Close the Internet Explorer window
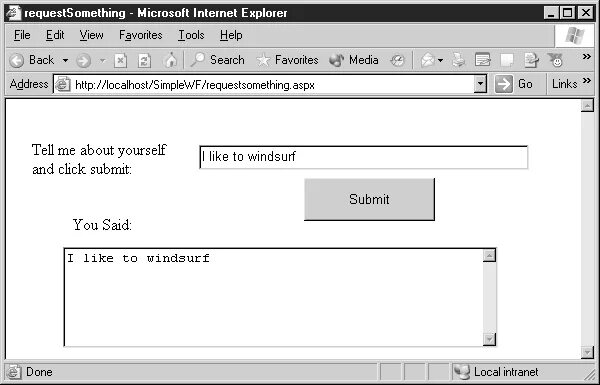The height and width of the screenshot is (385, 600). click(x=586, y=13)
